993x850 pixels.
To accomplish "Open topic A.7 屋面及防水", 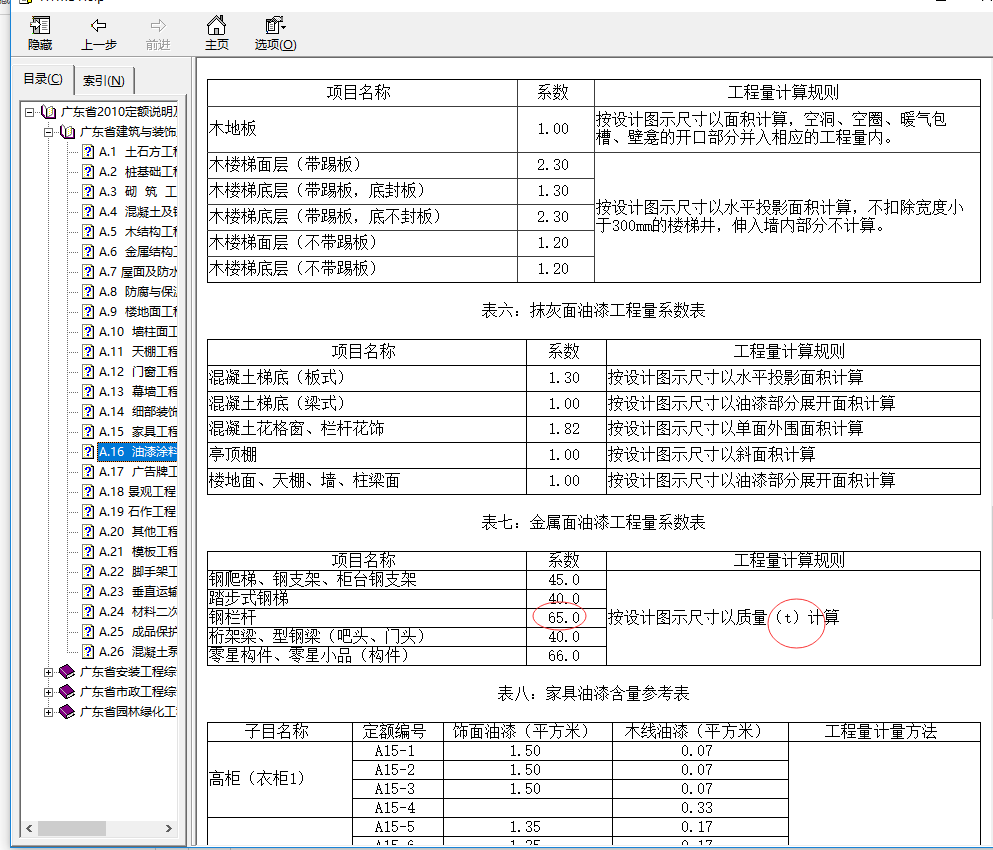I will point(138,272).
